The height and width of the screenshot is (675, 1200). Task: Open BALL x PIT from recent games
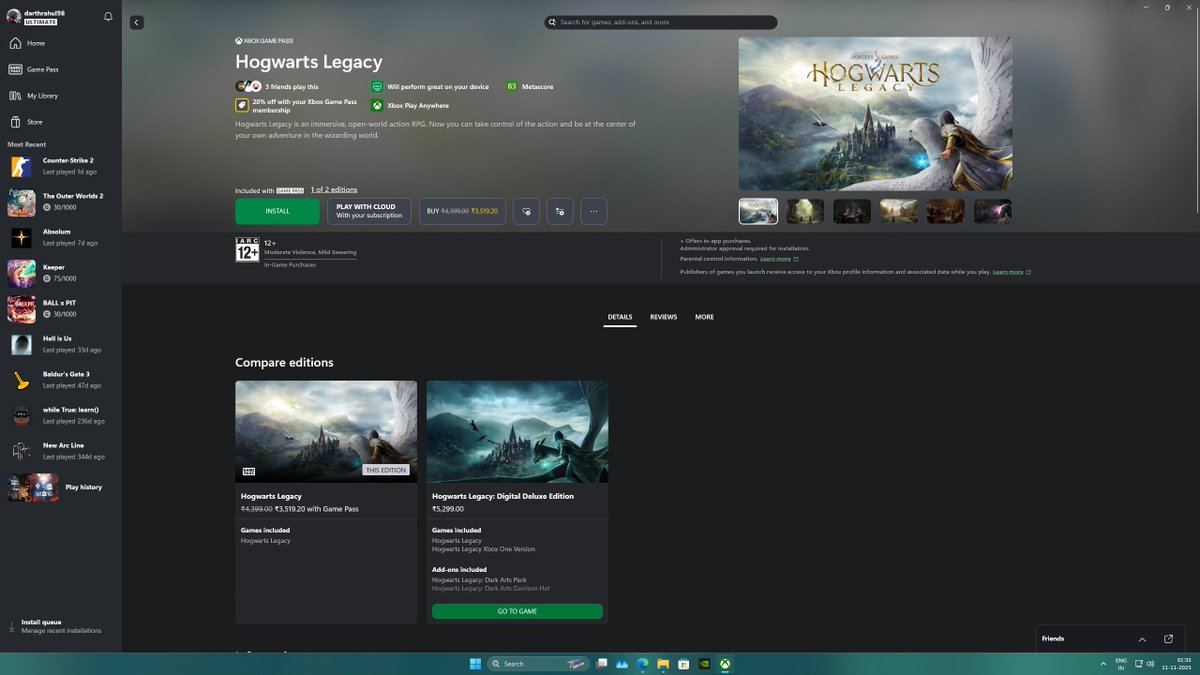[x=61, y=309]
